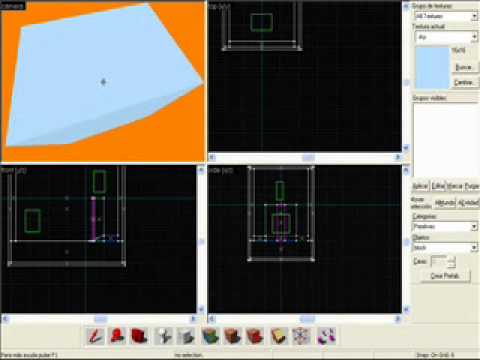
Task: Click the light blue texture preview swatch
Action: pos(433,68)
